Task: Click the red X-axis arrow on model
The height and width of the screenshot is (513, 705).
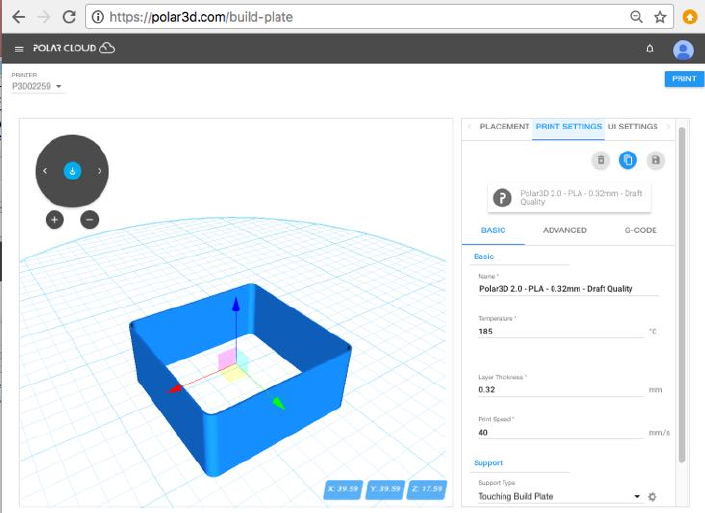Action: pyautogui.click(x=175, y=389)
